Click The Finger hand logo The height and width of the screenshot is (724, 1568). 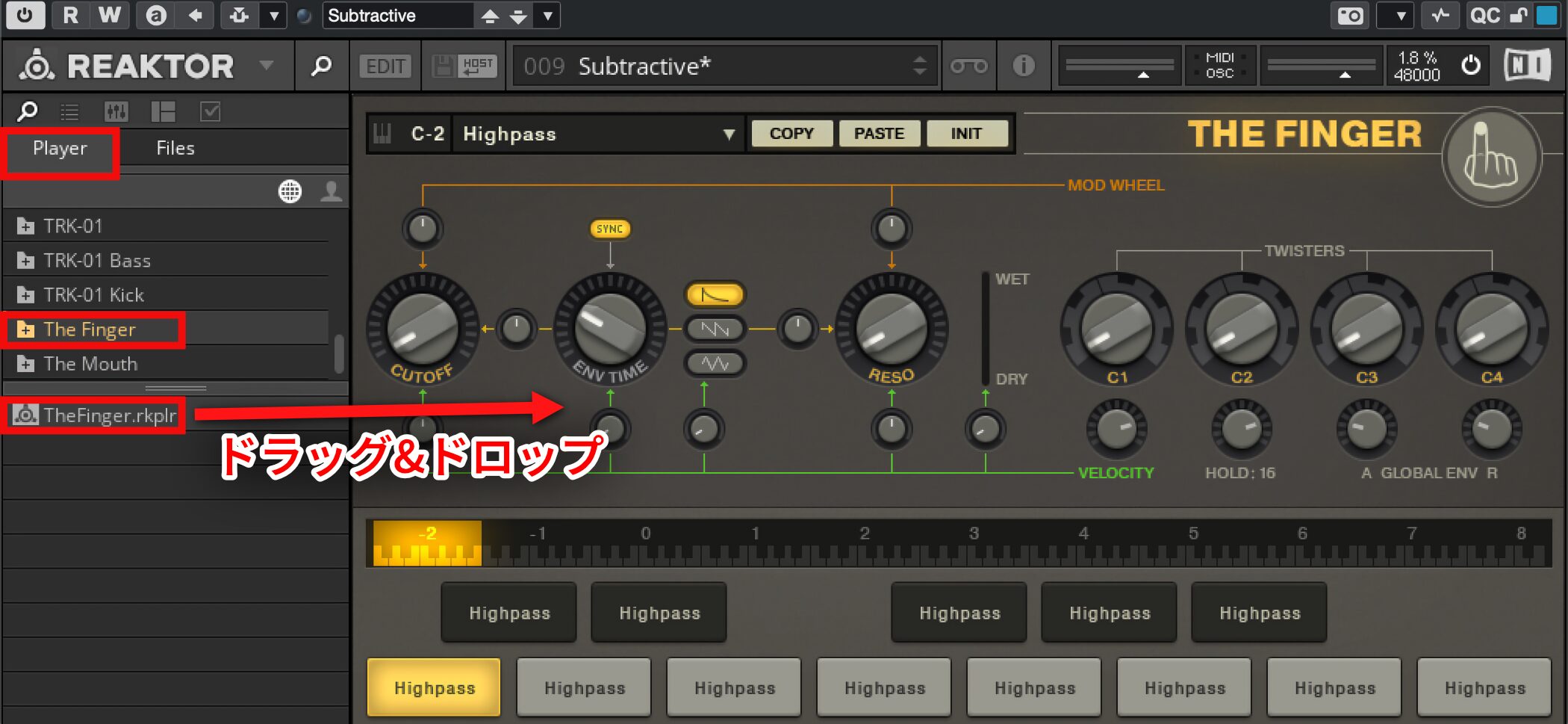[x=1491, y=158]
